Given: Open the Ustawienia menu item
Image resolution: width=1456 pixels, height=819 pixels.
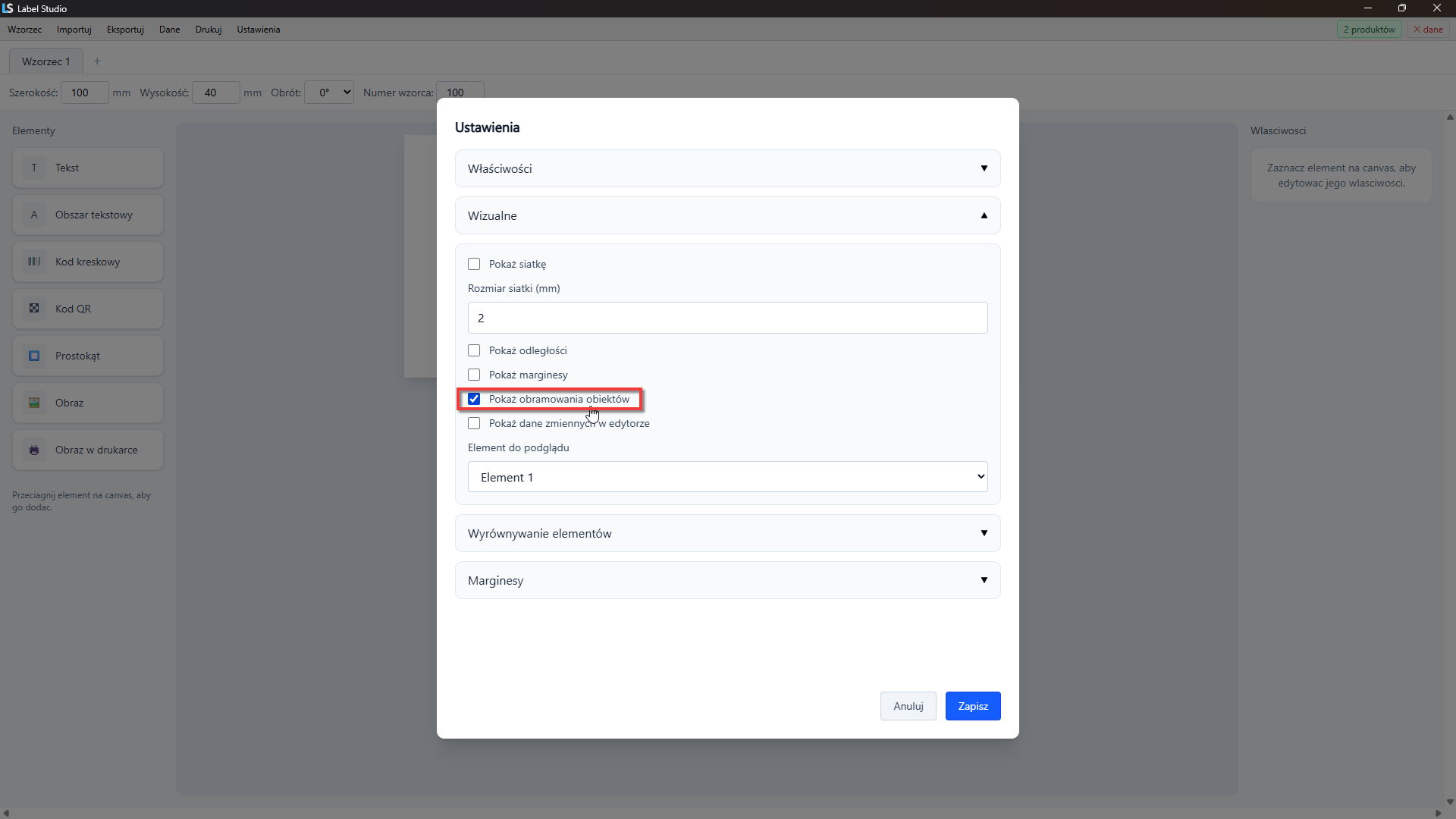Looking at the screenshot, I should pyautogui.click(x=259, y=30).
